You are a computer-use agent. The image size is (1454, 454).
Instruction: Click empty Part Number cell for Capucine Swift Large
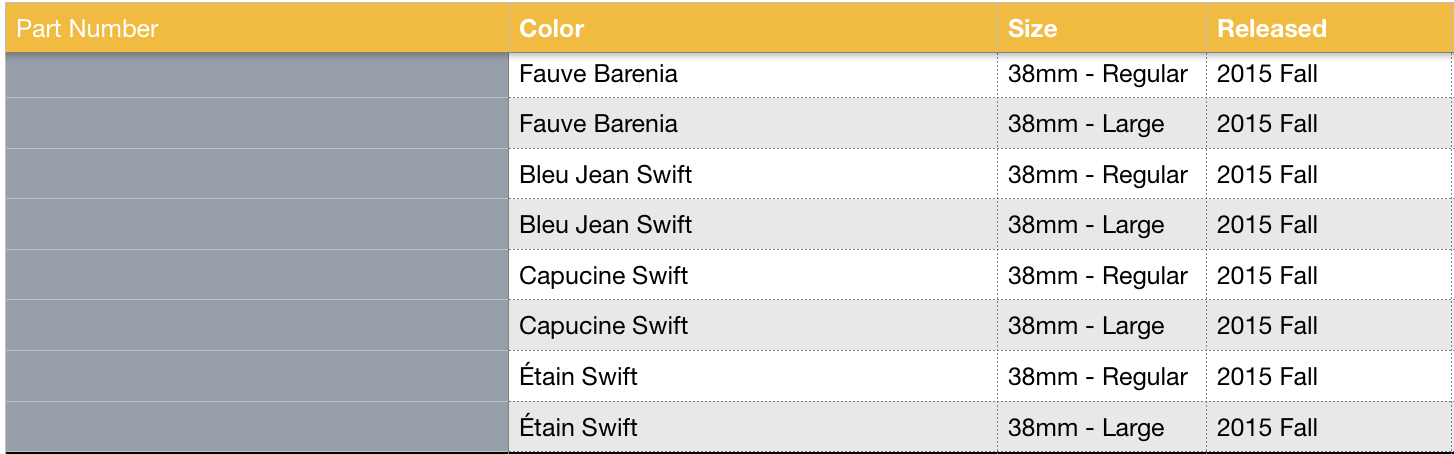(257, 326)
